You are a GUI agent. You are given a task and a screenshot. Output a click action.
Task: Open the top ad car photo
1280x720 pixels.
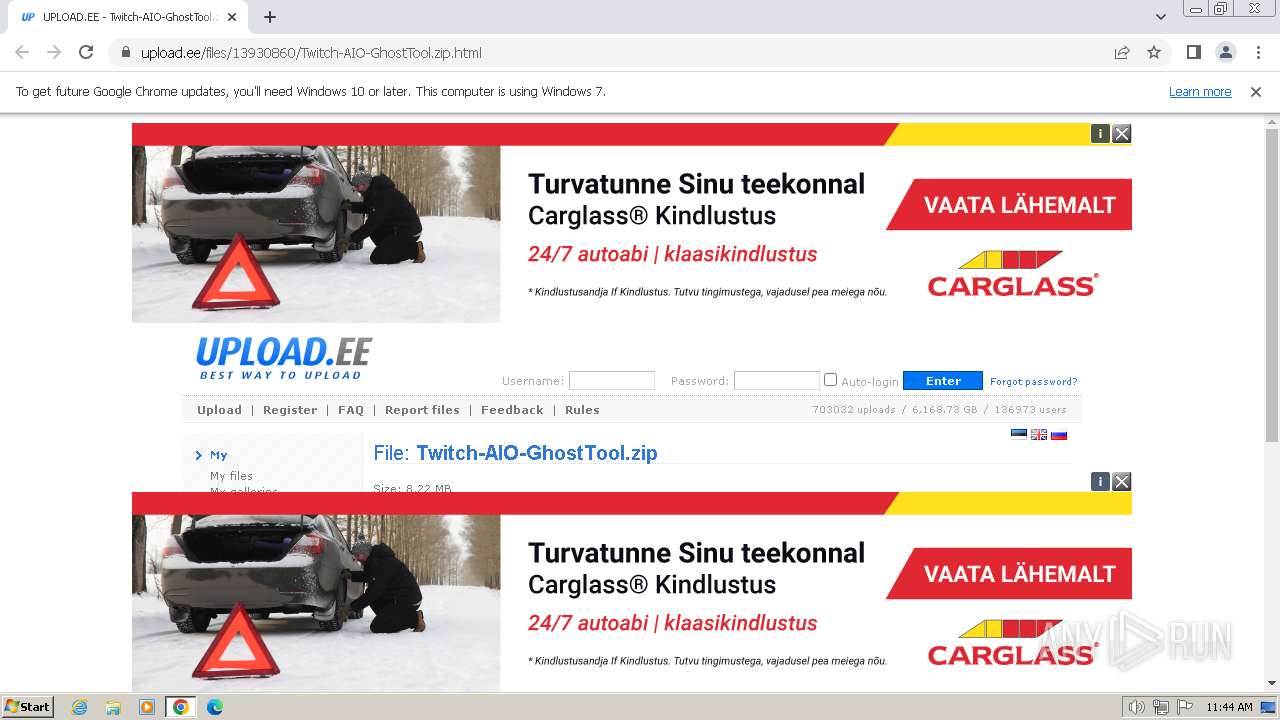316,234
